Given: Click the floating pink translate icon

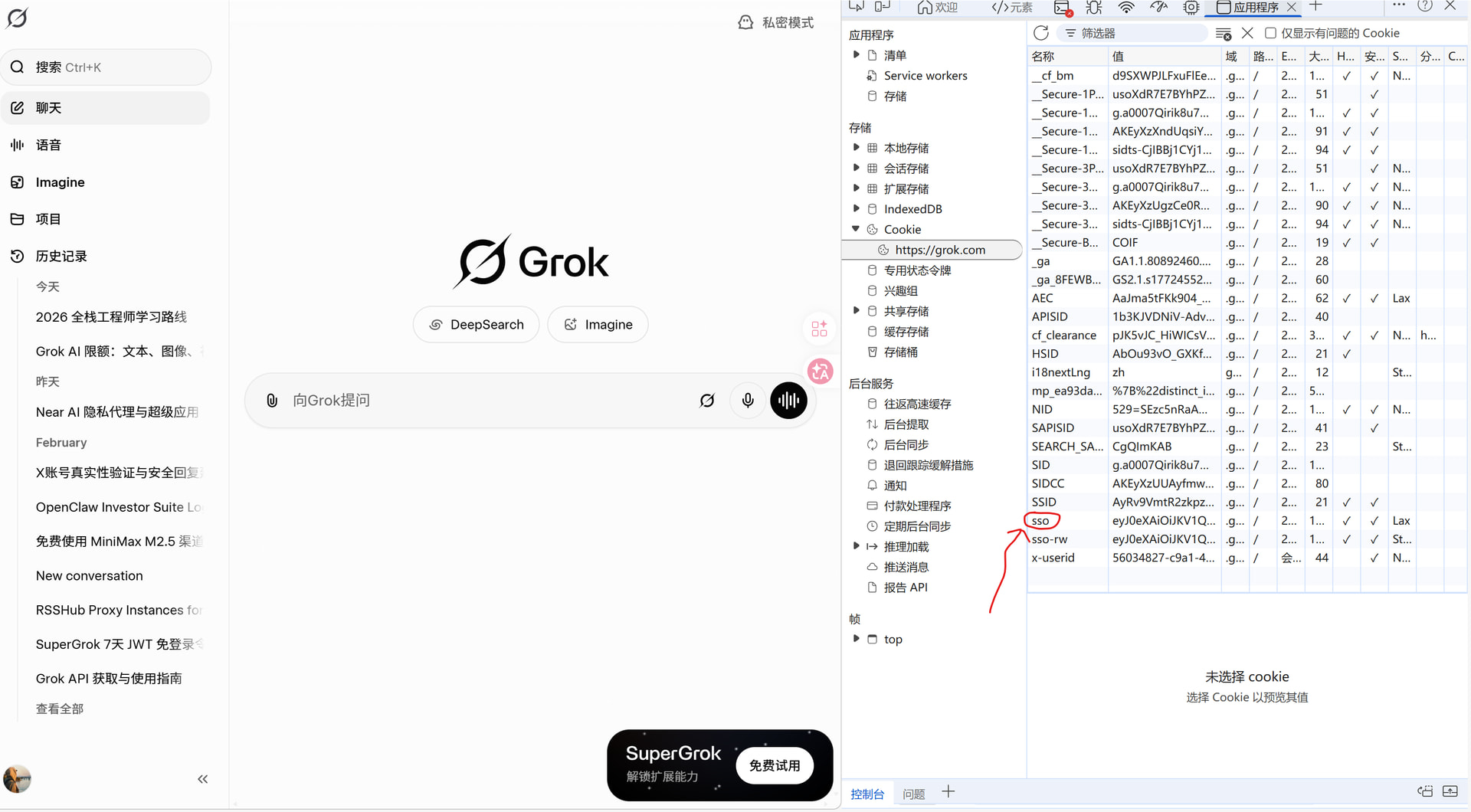Looking at the screenshot, I should [821, 372].
